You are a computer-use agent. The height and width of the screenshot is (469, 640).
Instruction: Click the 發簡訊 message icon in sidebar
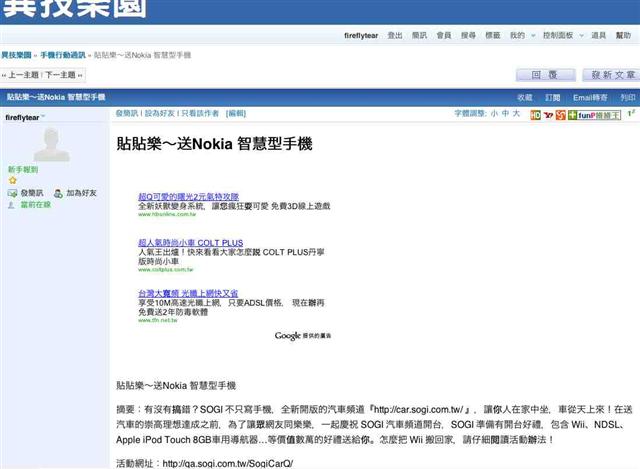click(12, 193)
